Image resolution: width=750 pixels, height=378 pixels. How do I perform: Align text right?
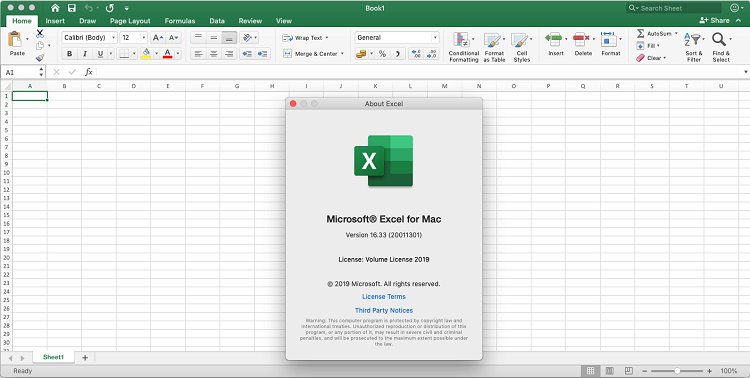[x=229, y=54]
